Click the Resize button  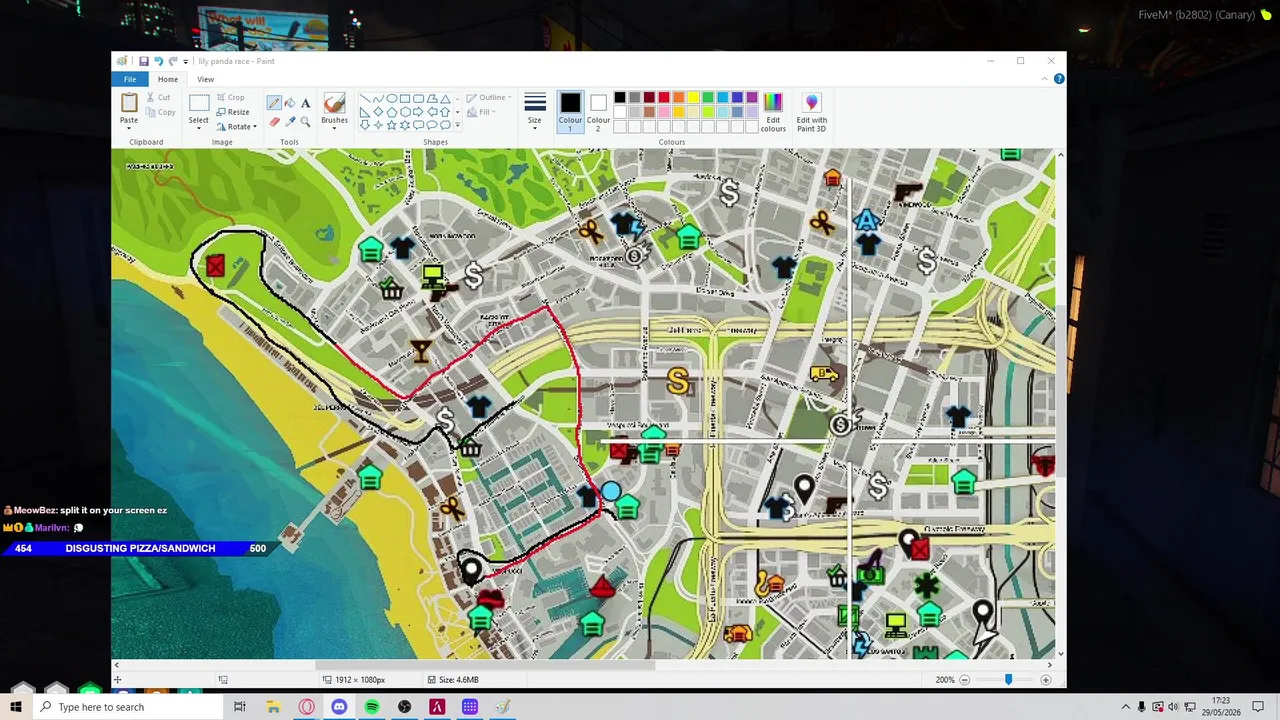pos(233,112)
